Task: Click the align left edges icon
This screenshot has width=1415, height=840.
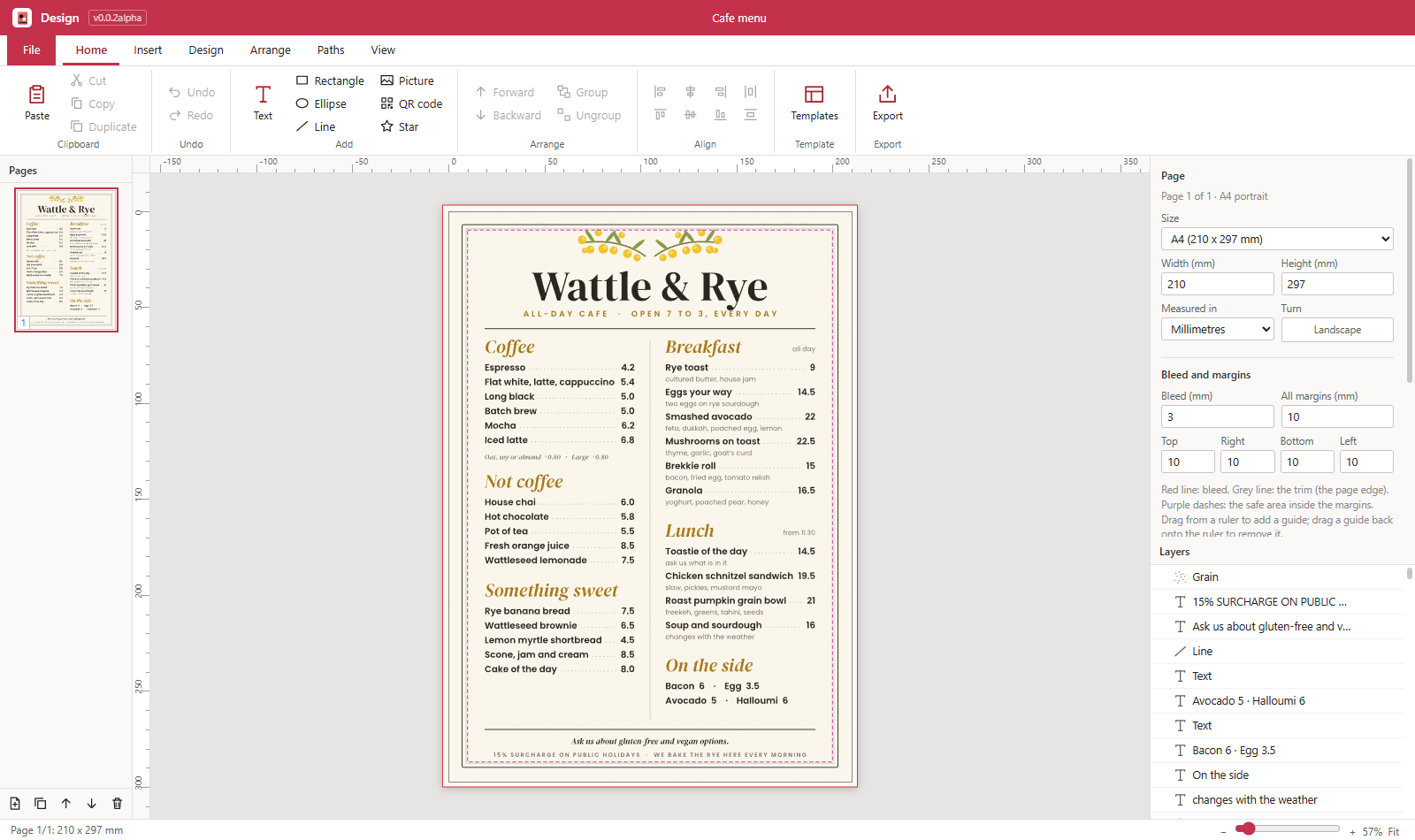Action: [660, 92]
